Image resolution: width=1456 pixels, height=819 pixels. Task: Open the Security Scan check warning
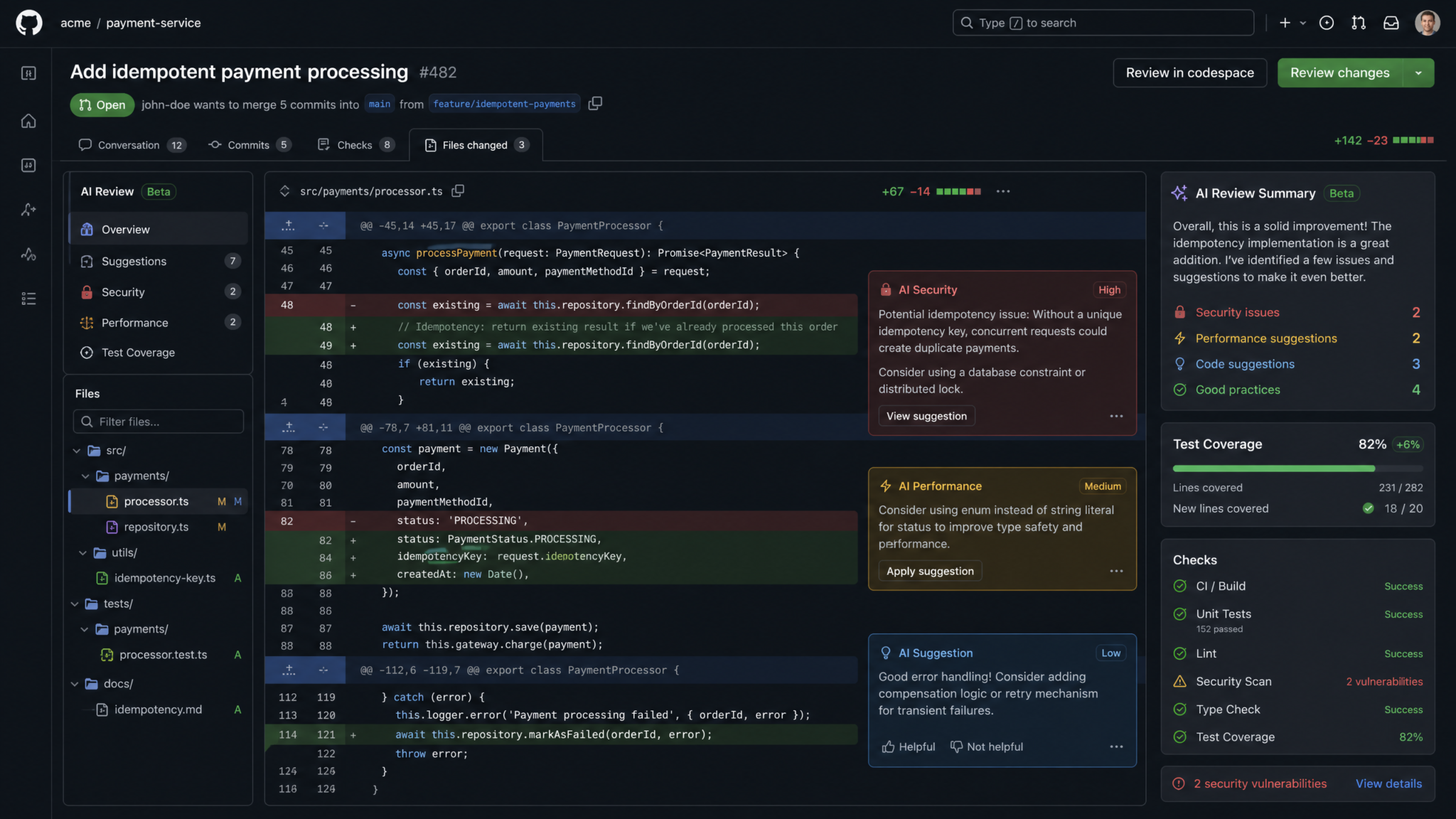(1297, 681)
